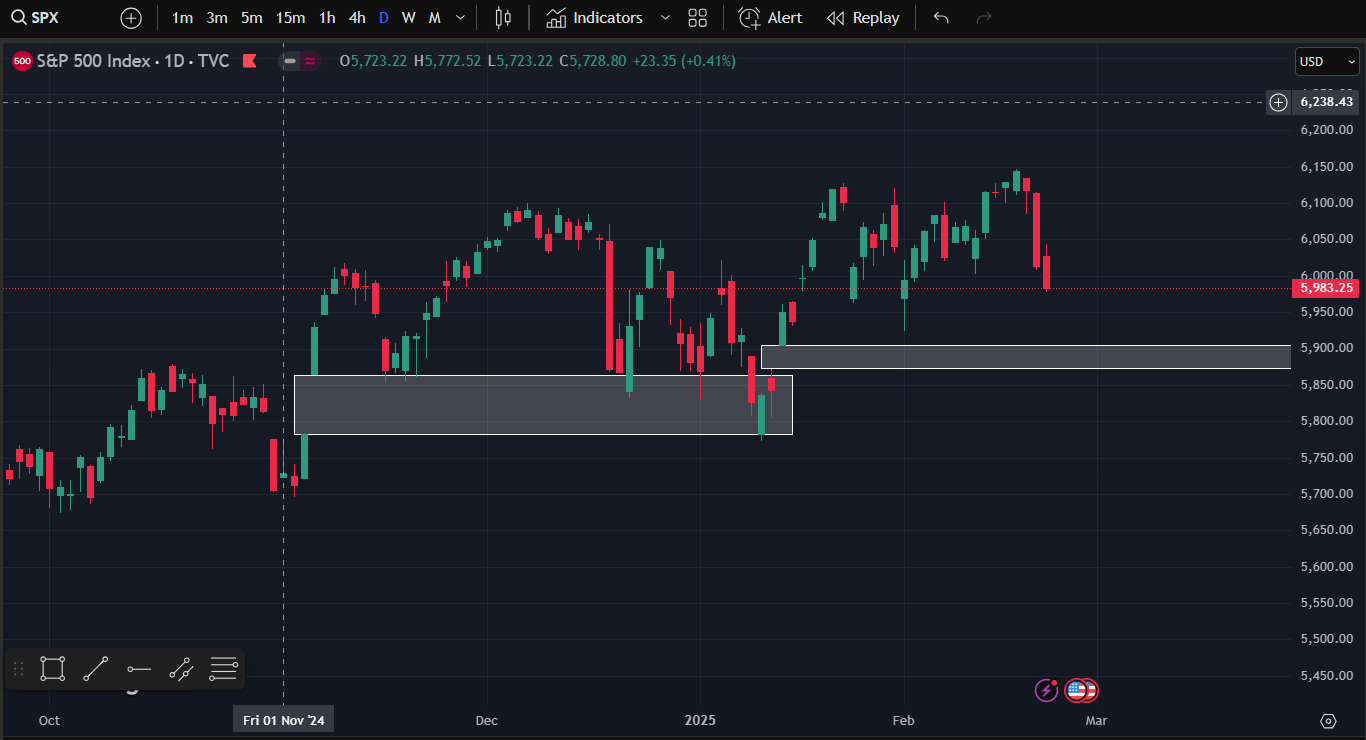Click the 2025 label on the time axis
1366x740 pixels.
pyautogui.click(x=700, y=720)
